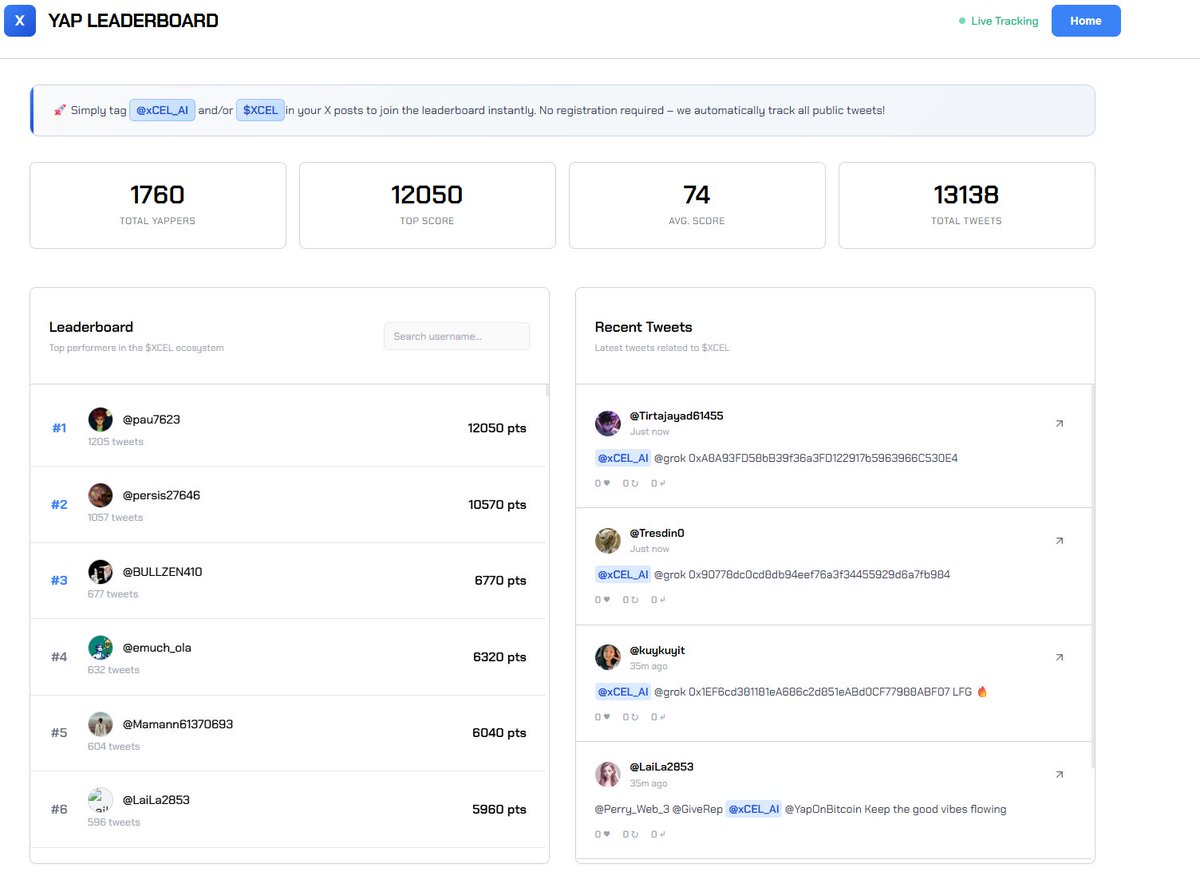Viewport: 1200px width, 891px height.
Task: Click the Leaderboard list scrollbar
Action: [547, 390]
